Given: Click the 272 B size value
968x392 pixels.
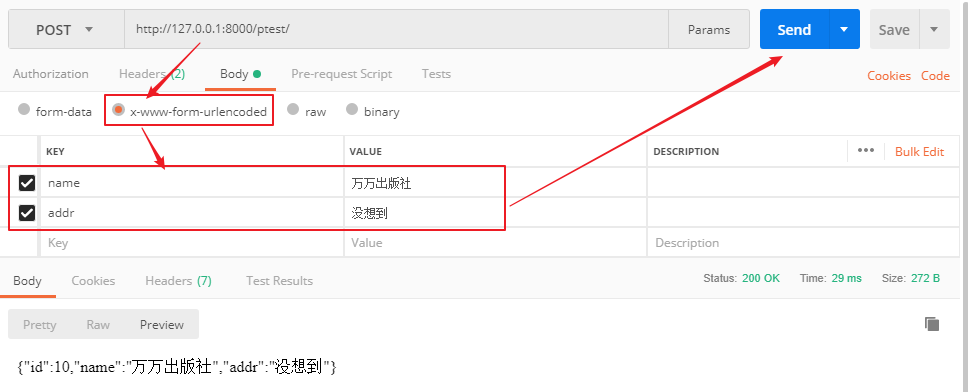Looking at the screenshot, I should click(x=925, y=278).
